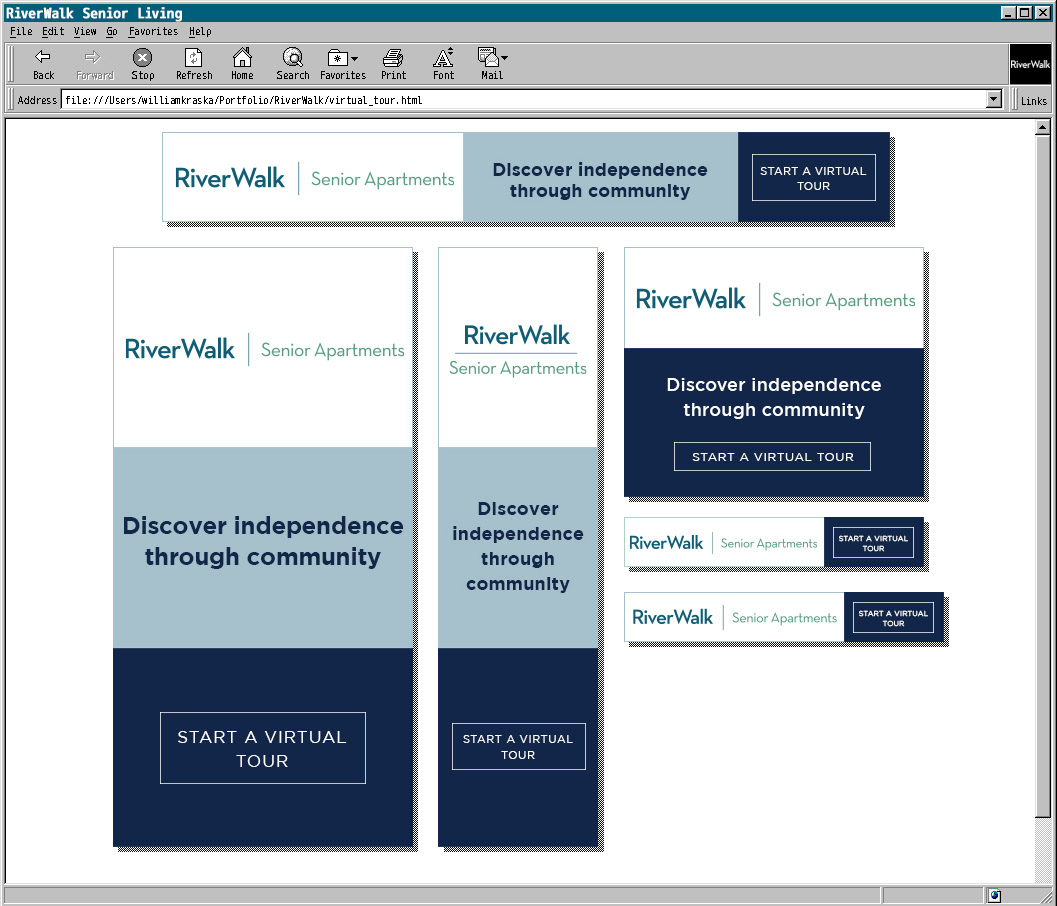
Task: Click the leaderboard's Discover independence headline
Action: click(600, 180)
